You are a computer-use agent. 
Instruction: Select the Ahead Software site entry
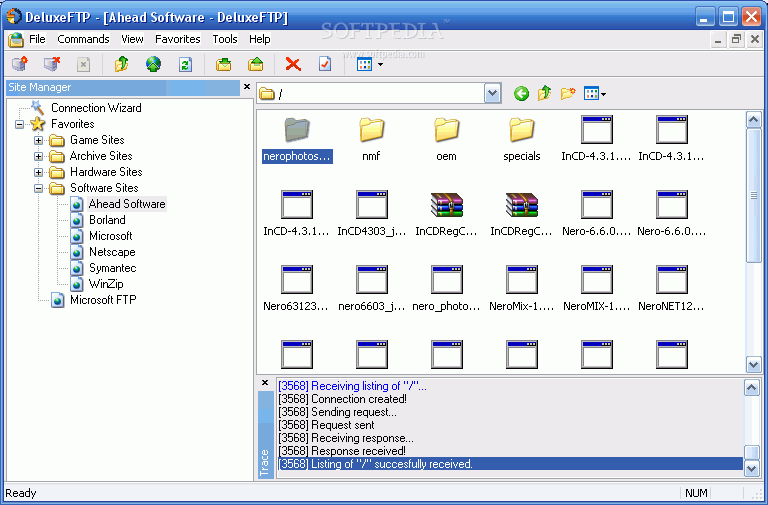(127, 204)
